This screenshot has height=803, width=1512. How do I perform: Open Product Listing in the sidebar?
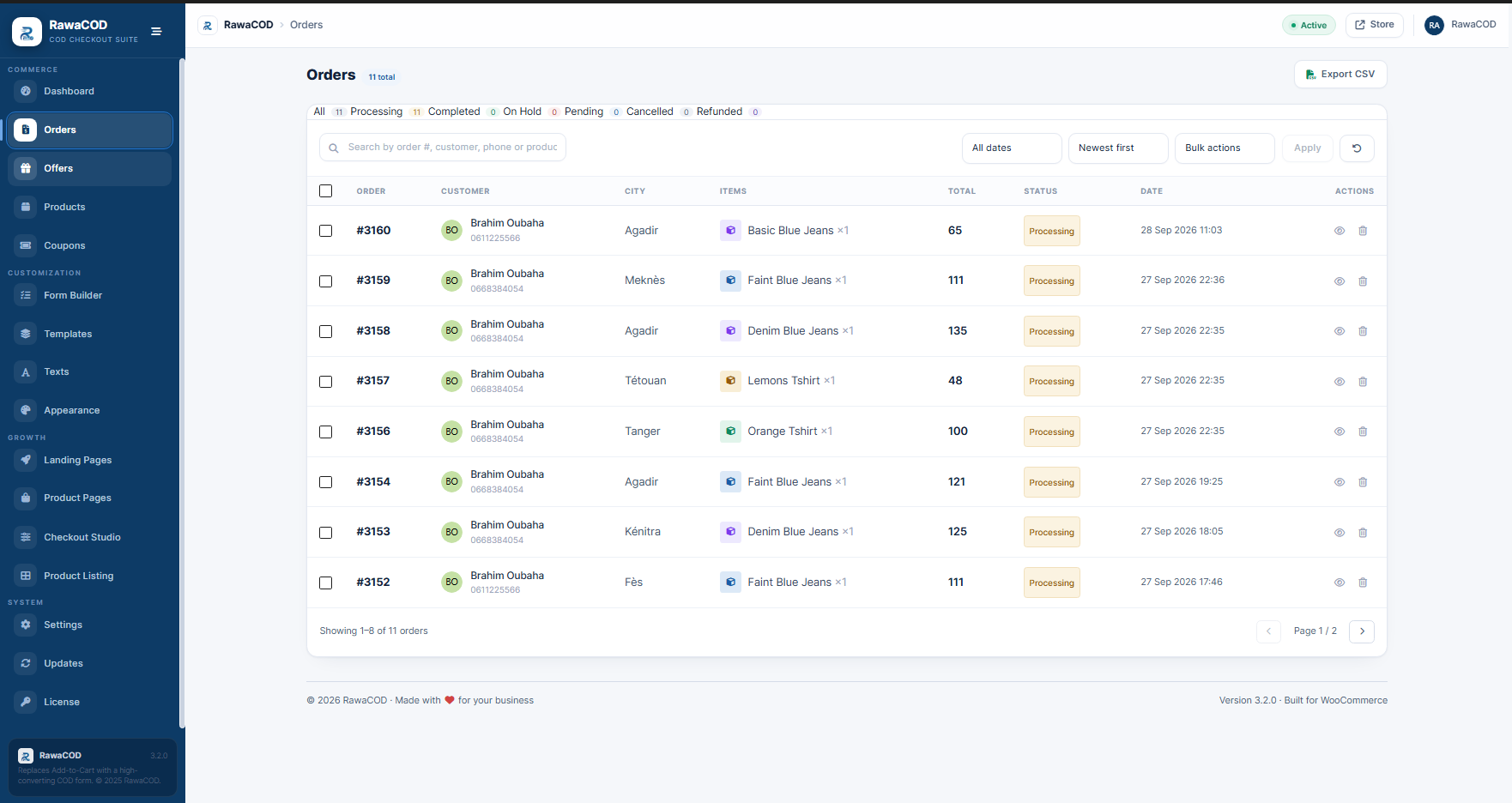pos(90,576)
